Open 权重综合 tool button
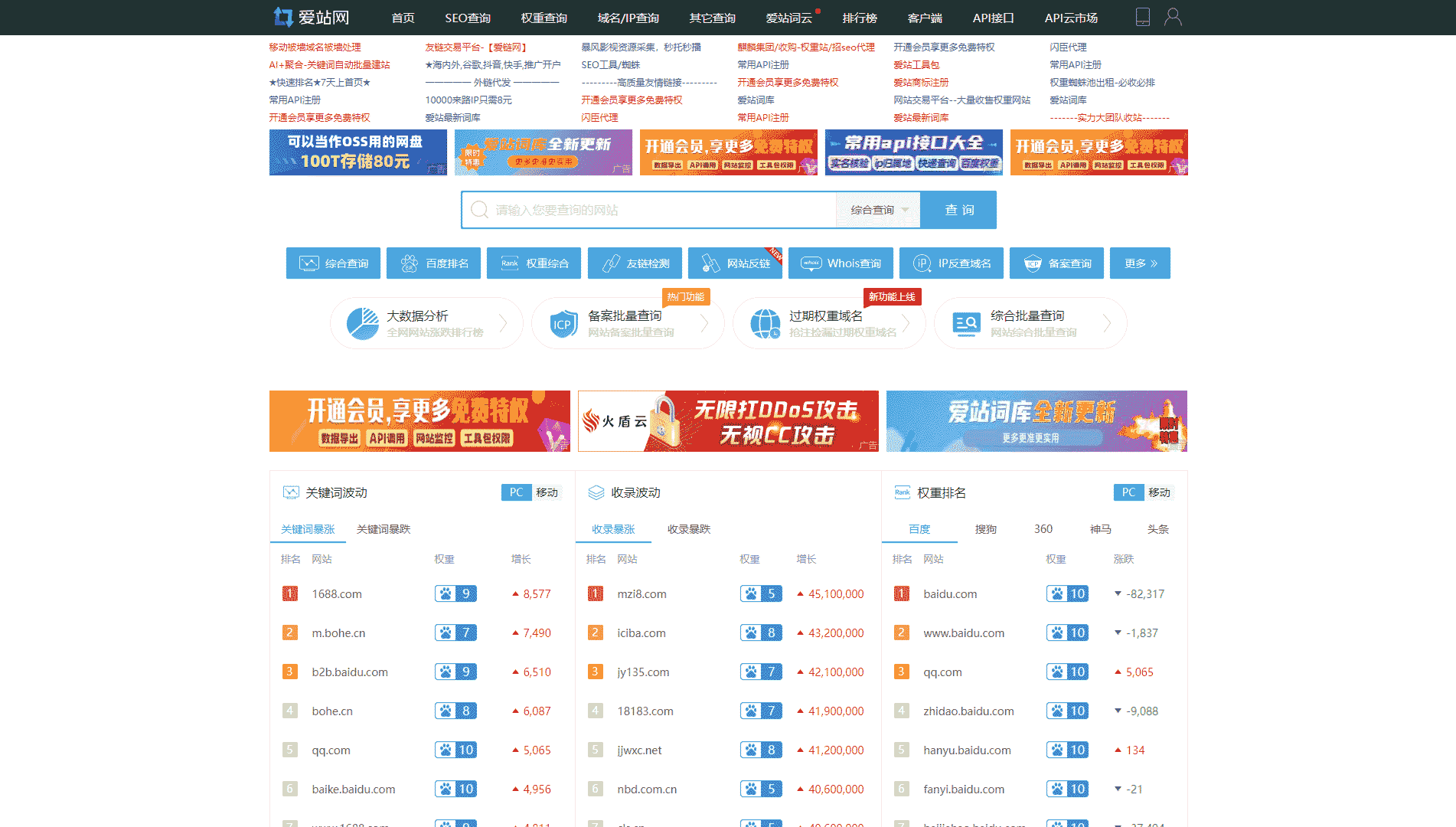Image resolution: width=1456 pixels, height=827 pixels. (x=534, y=263)
